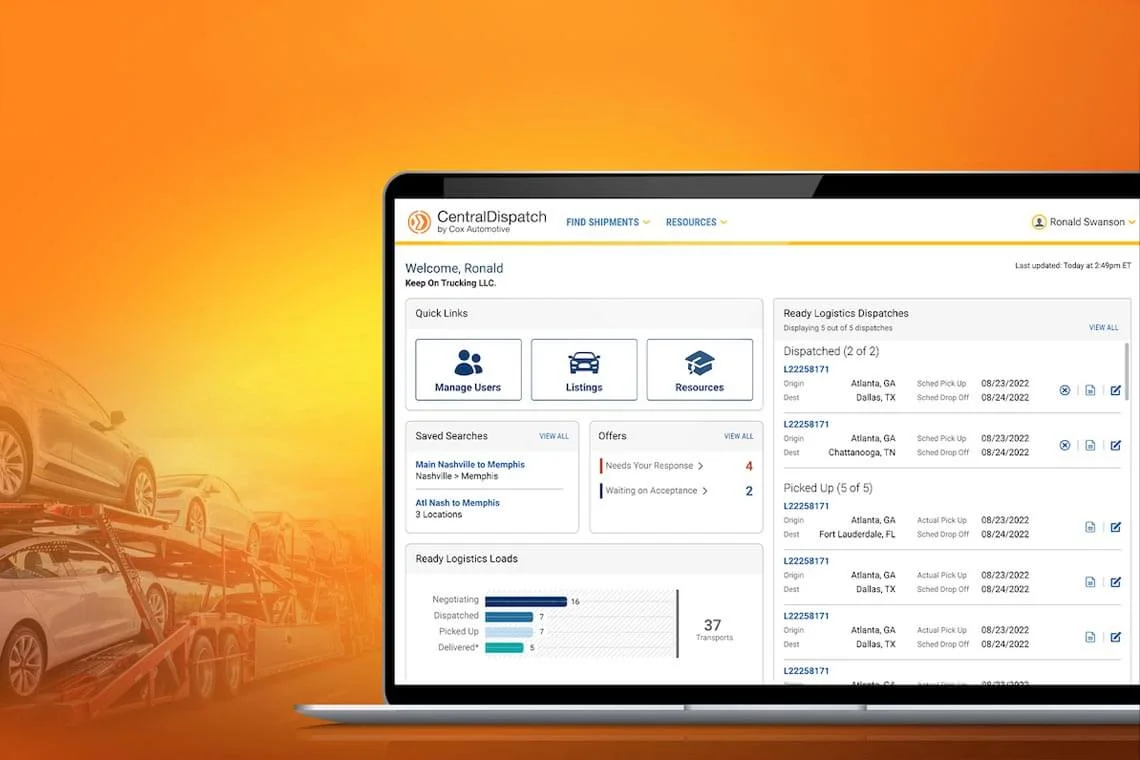Open the Ronald Swanson account dropdown
Viewport: 1140px width, 760px height.
coord(1083,222)
